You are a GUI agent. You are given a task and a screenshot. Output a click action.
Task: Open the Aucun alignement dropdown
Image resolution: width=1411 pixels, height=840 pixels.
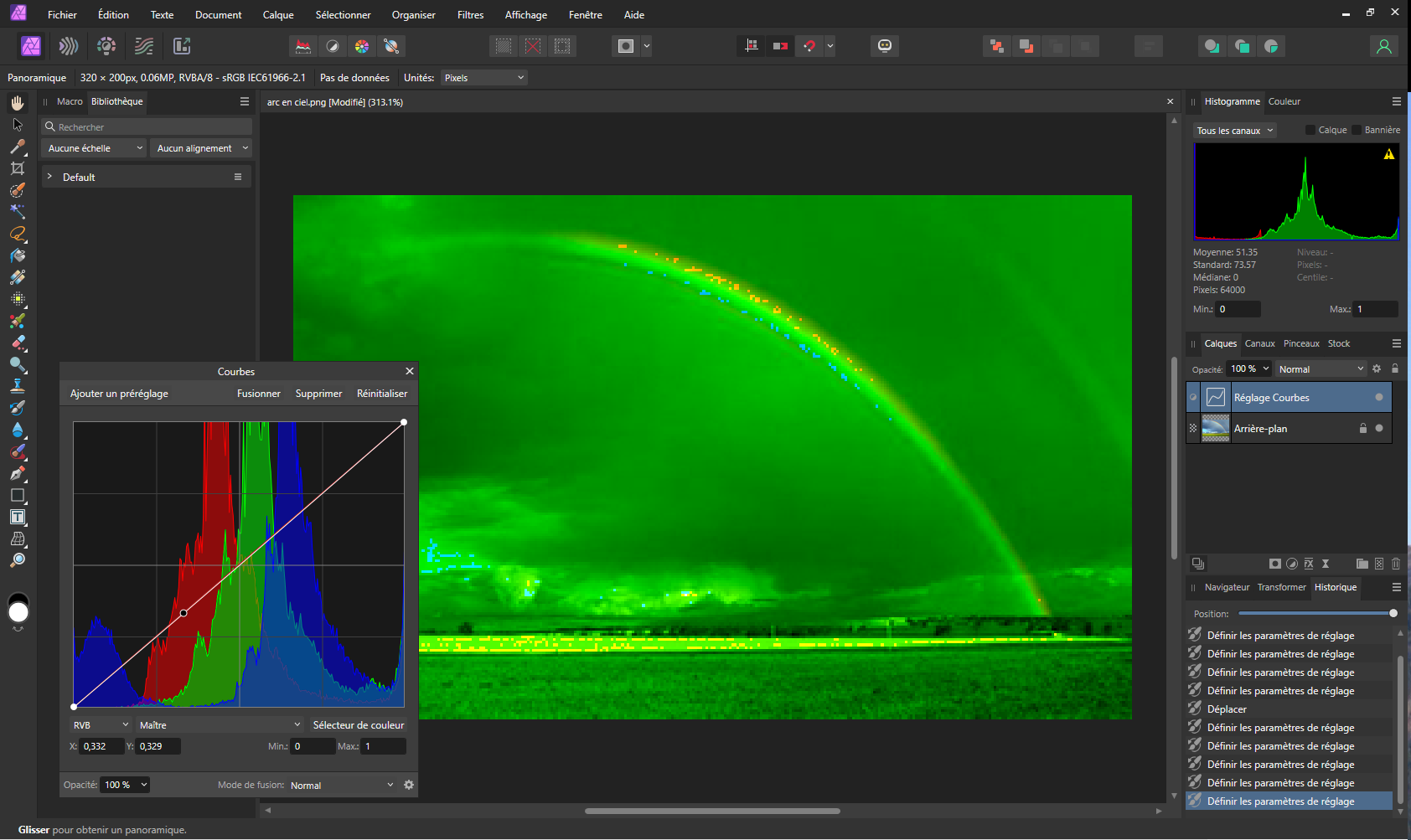(x=201, y=148)
